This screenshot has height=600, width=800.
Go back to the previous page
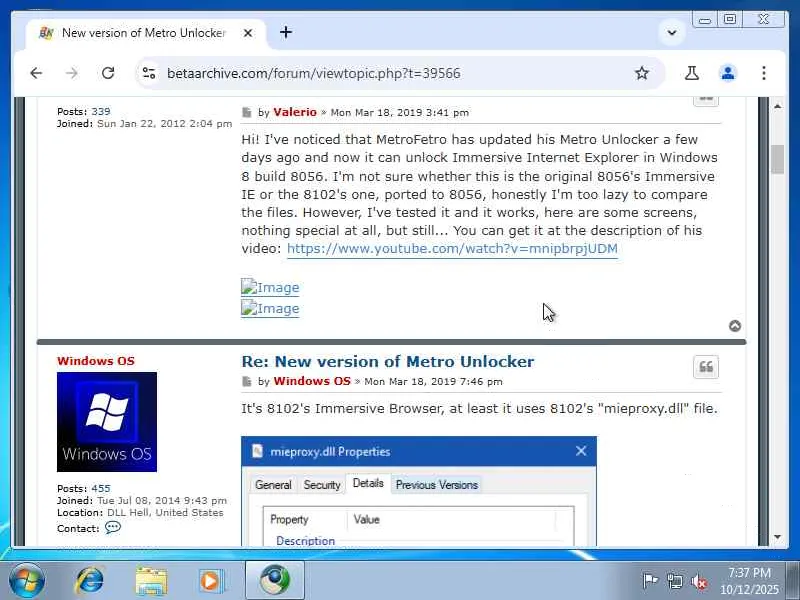(36, 73)
